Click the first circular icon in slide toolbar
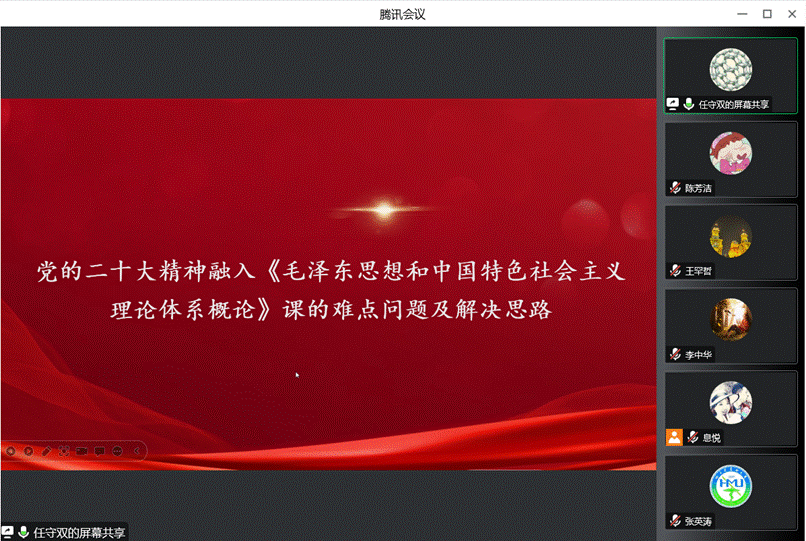Image resolution: width=806 pixels, height=541 pixels. tap(11, 451)
